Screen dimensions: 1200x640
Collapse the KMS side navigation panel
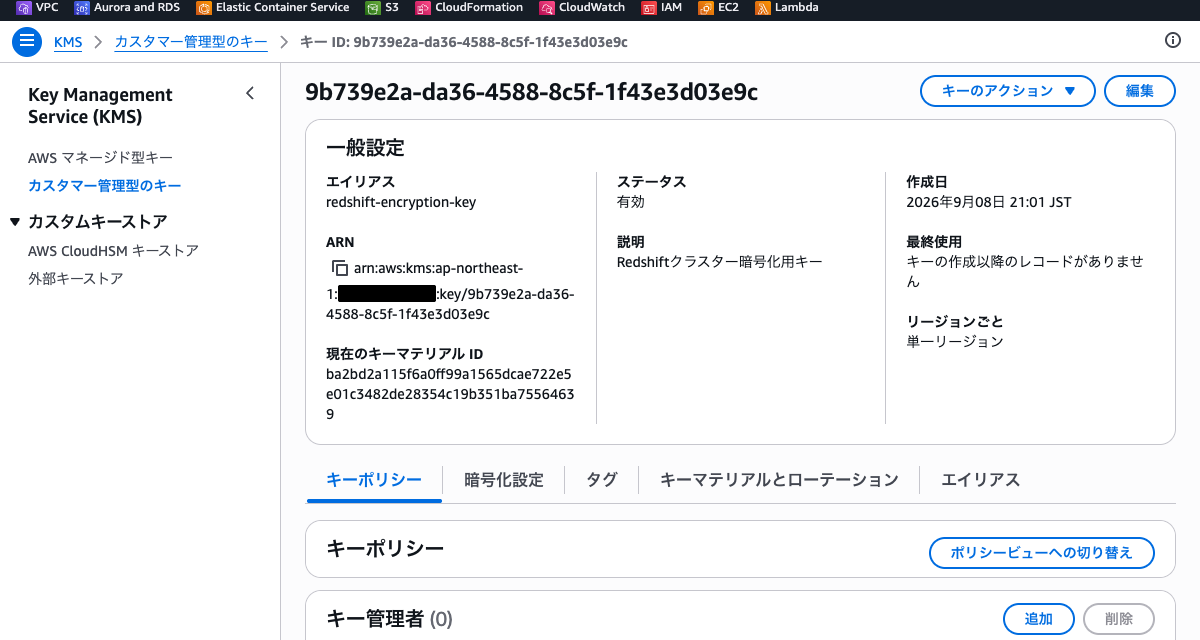click(250, 94)
